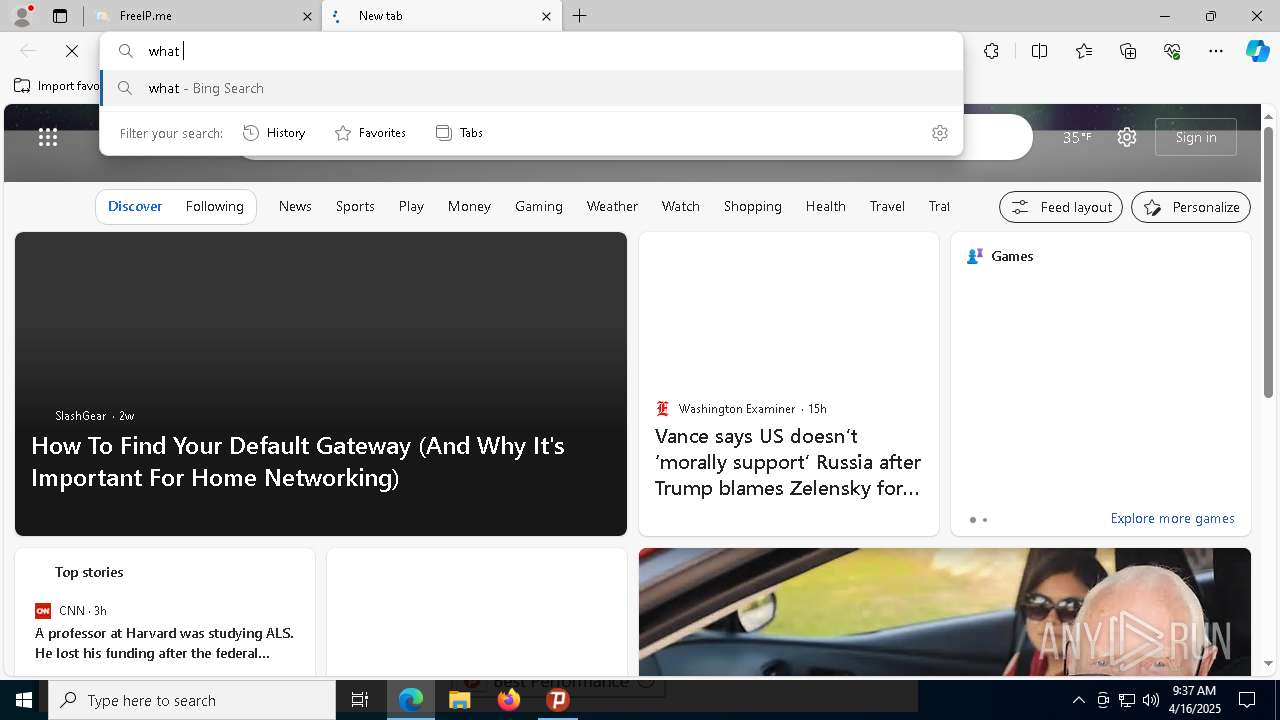The image size is (1280, 720).
Task: Filter search by History
Action: (274, 133)
